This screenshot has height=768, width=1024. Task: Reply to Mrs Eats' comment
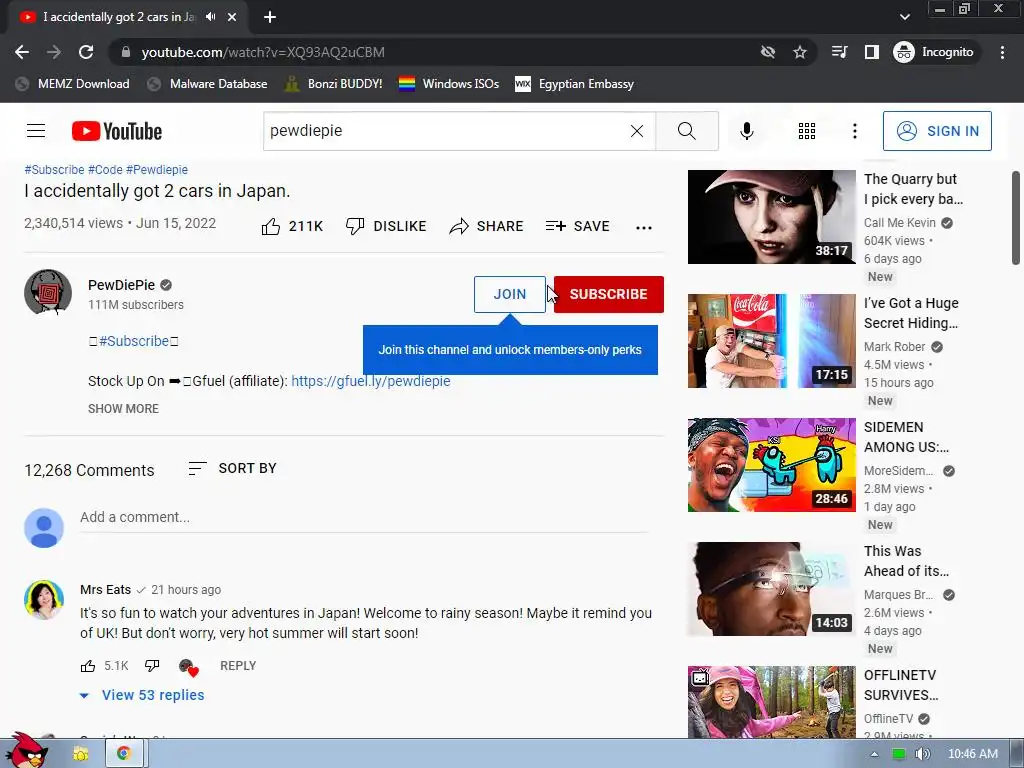(x=238, y=666)
